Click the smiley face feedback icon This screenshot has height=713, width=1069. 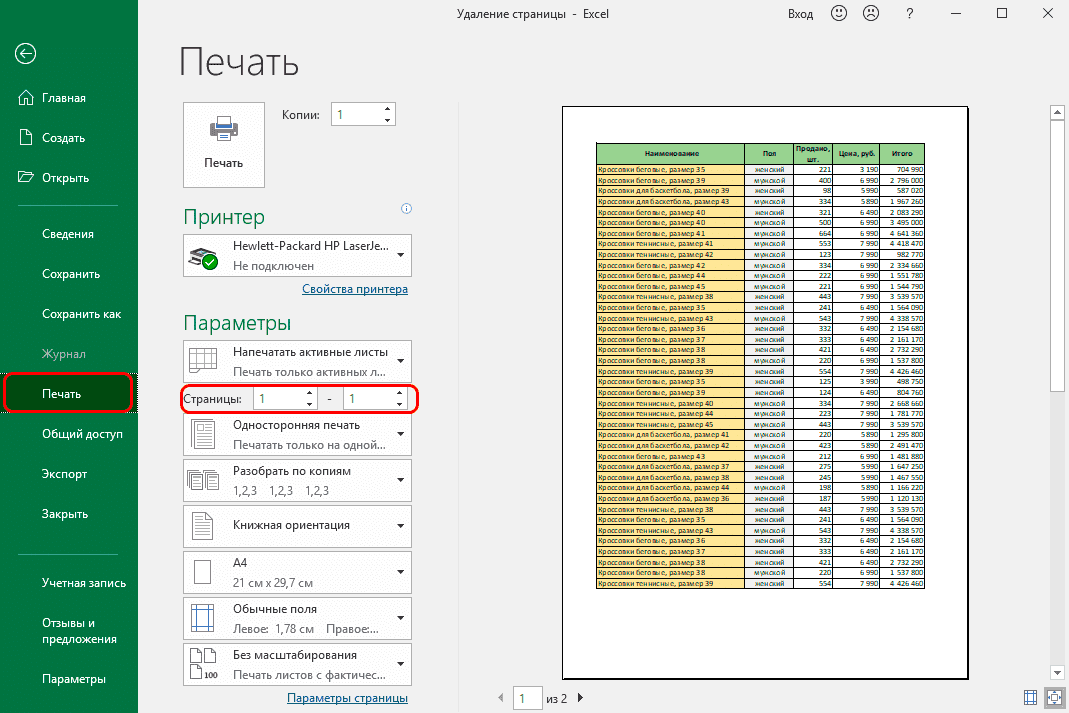(x=839, y=13)
